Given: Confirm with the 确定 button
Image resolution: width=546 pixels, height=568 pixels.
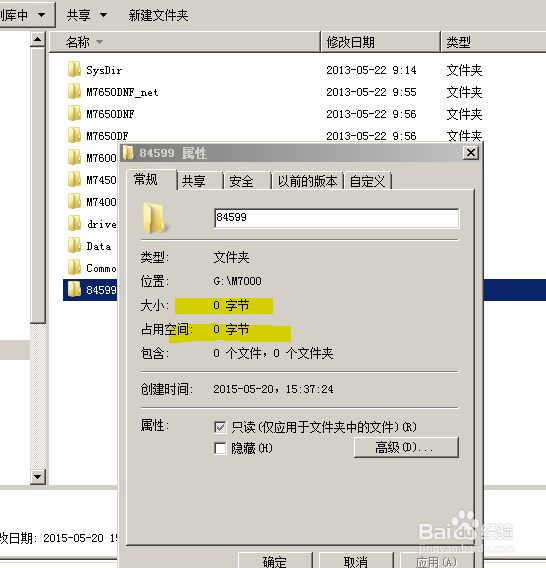Looking at the screenshot, I should click(275, 561).
